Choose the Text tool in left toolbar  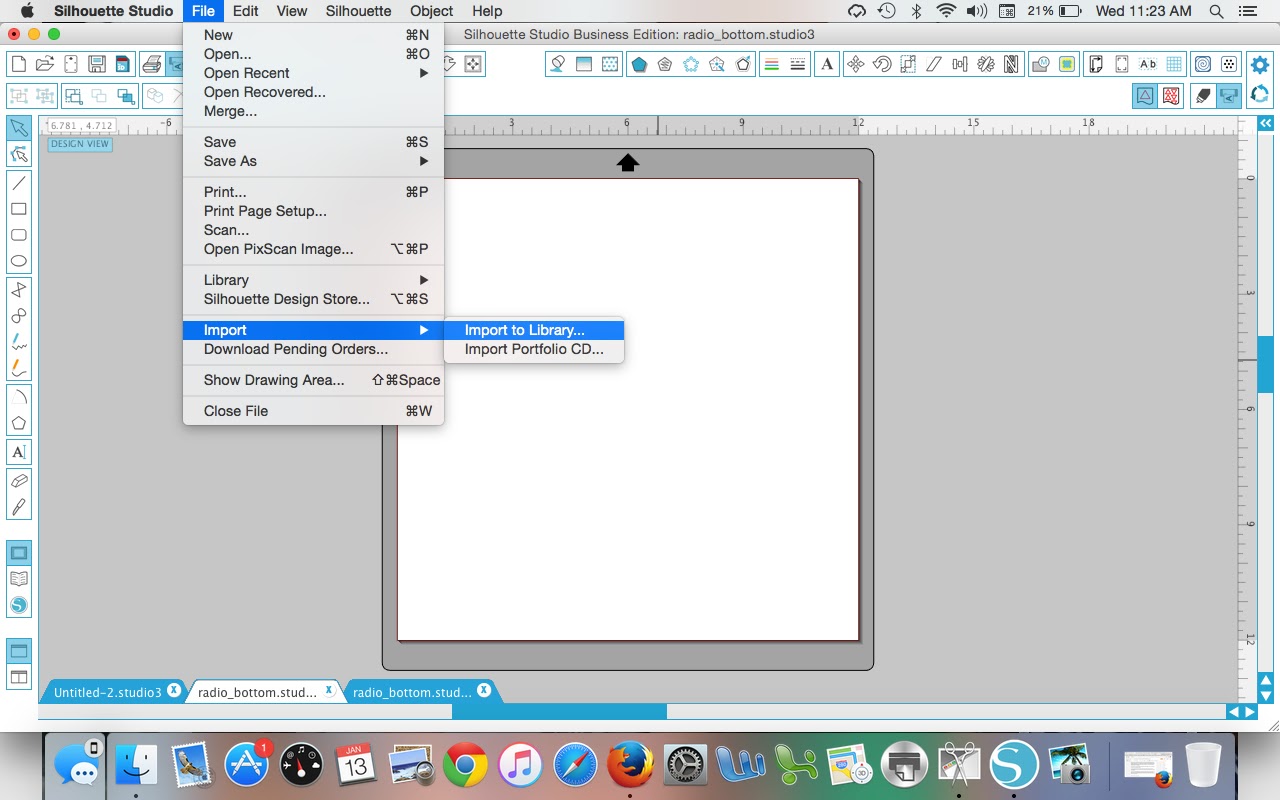click(18, 452)
